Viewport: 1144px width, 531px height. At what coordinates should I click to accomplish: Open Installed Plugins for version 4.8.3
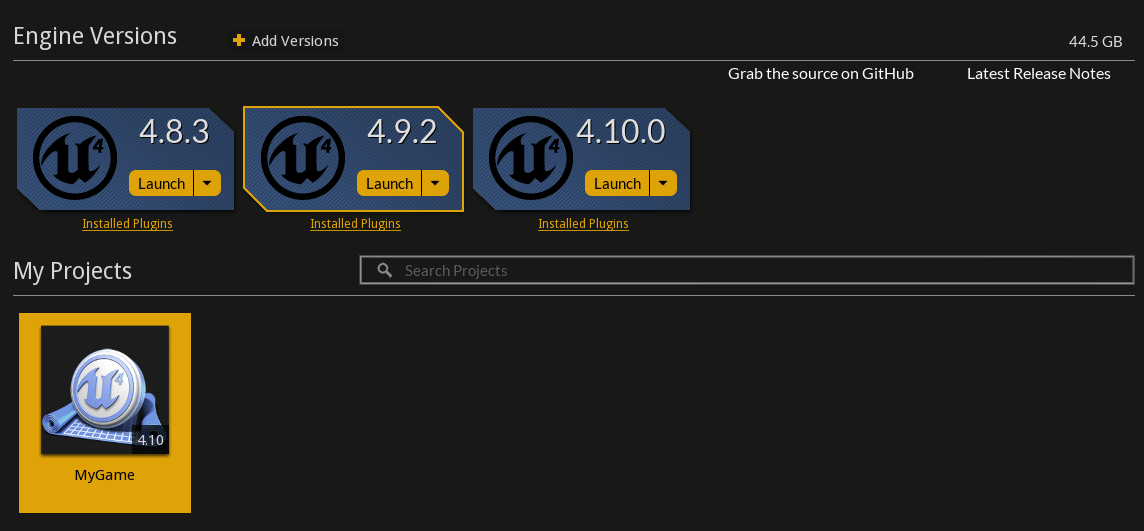[128, 223]
